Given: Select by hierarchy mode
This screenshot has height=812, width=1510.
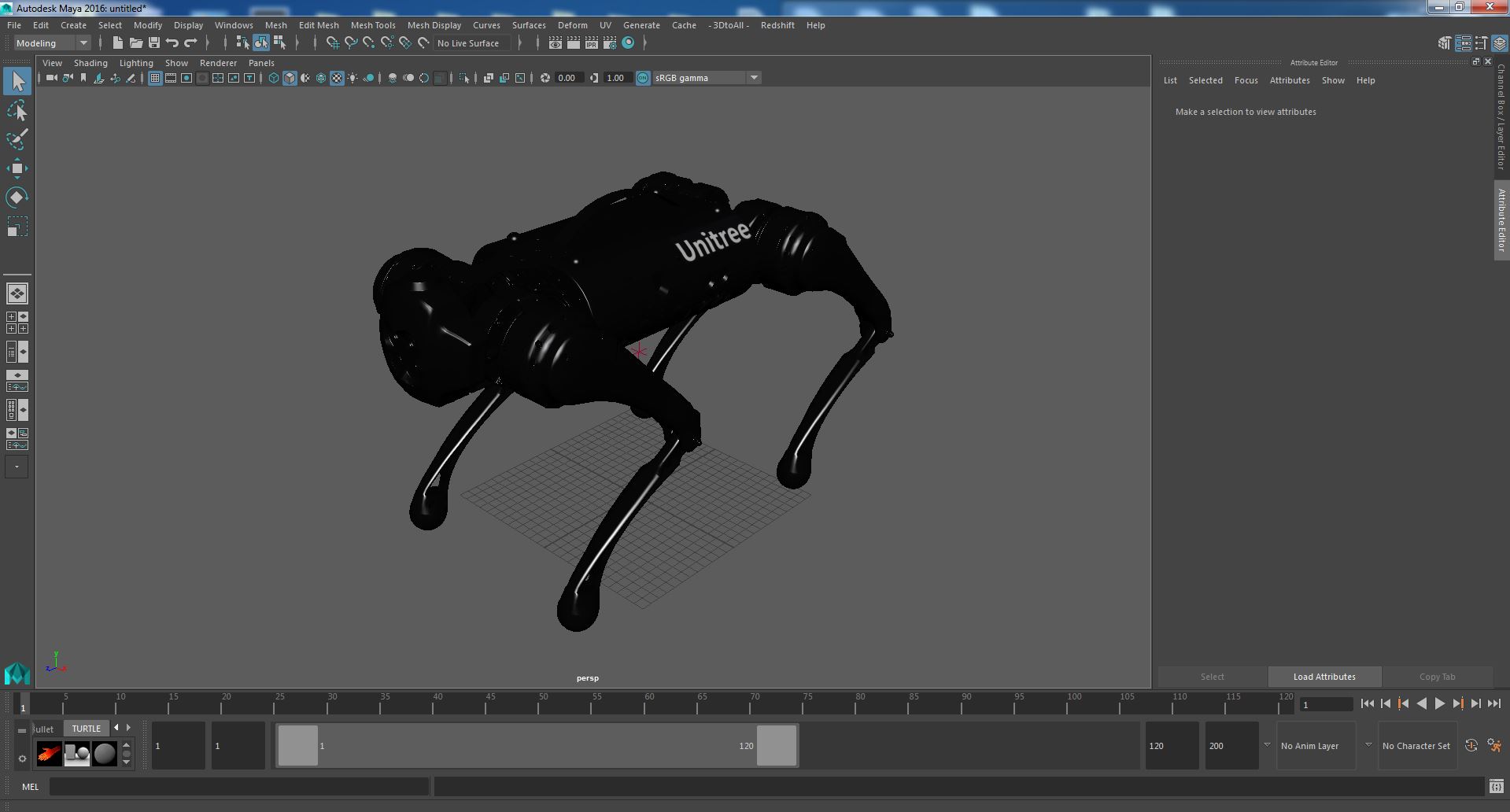Looking at the screenshot, I should (242, 42).
